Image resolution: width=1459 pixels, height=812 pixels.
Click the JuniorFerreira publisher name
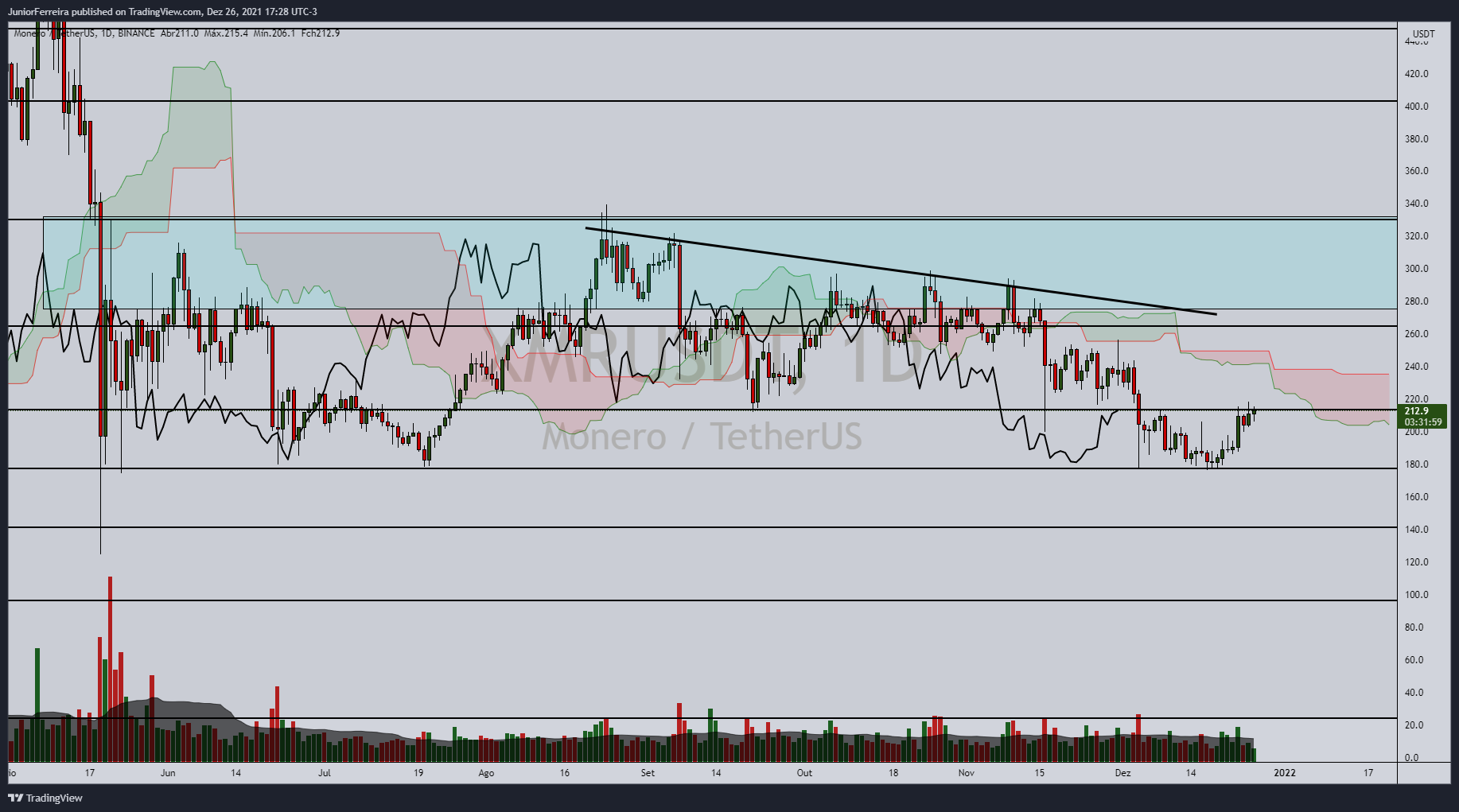[39, 12]
